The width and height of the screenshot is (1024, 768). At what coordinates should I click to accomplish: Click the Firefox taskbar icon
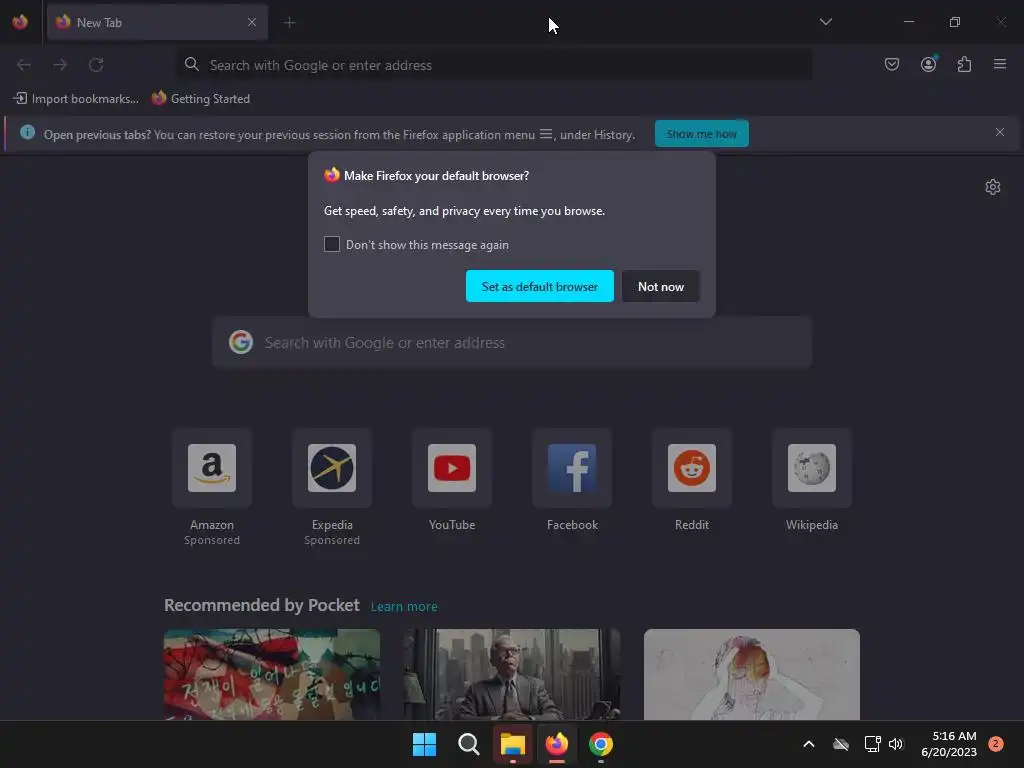click(556, 744)
